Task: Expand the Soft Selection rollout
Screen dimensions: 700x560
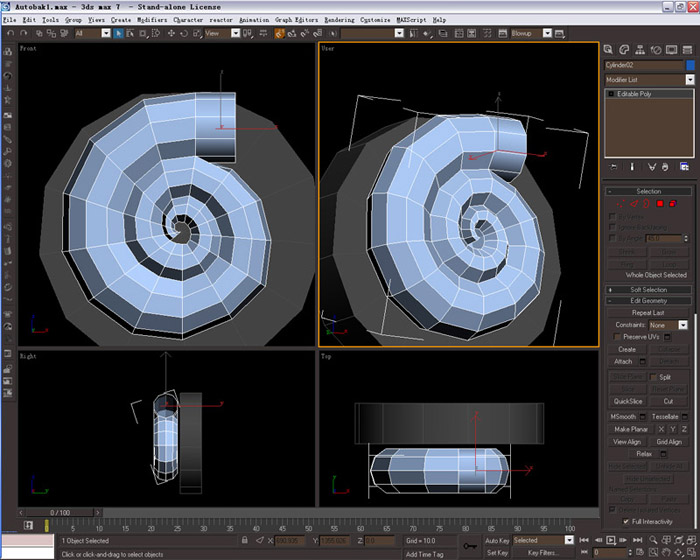Action: [649, 290]
